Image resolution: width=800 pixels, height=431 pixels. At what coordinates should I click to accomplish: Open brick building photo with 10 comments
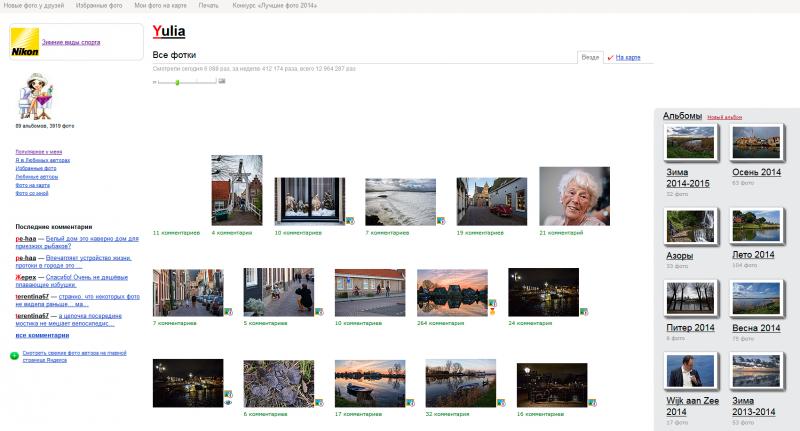370,293
